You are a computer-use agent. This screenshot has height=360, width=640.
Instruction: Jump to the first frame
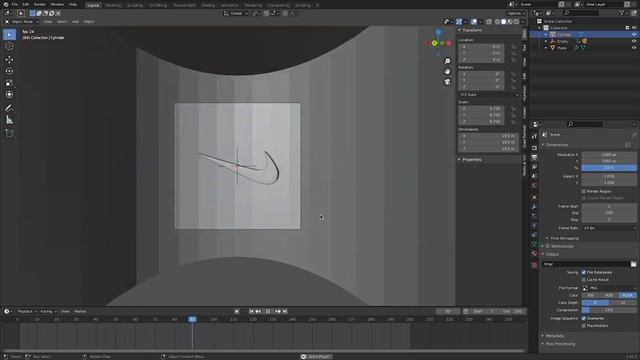coord(251,311)
